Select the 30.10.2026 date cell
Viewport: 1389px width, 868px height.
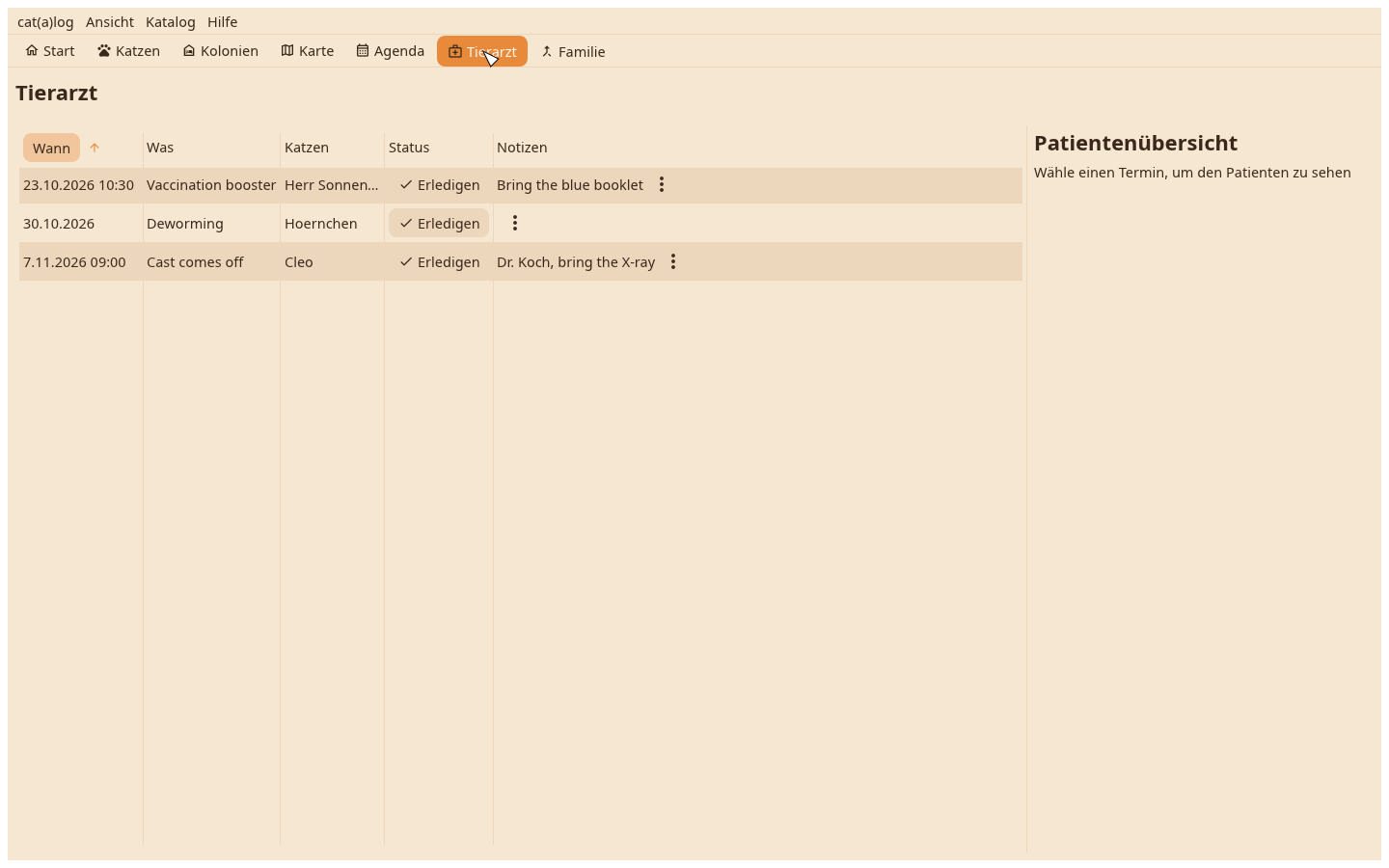click(59, 223)
